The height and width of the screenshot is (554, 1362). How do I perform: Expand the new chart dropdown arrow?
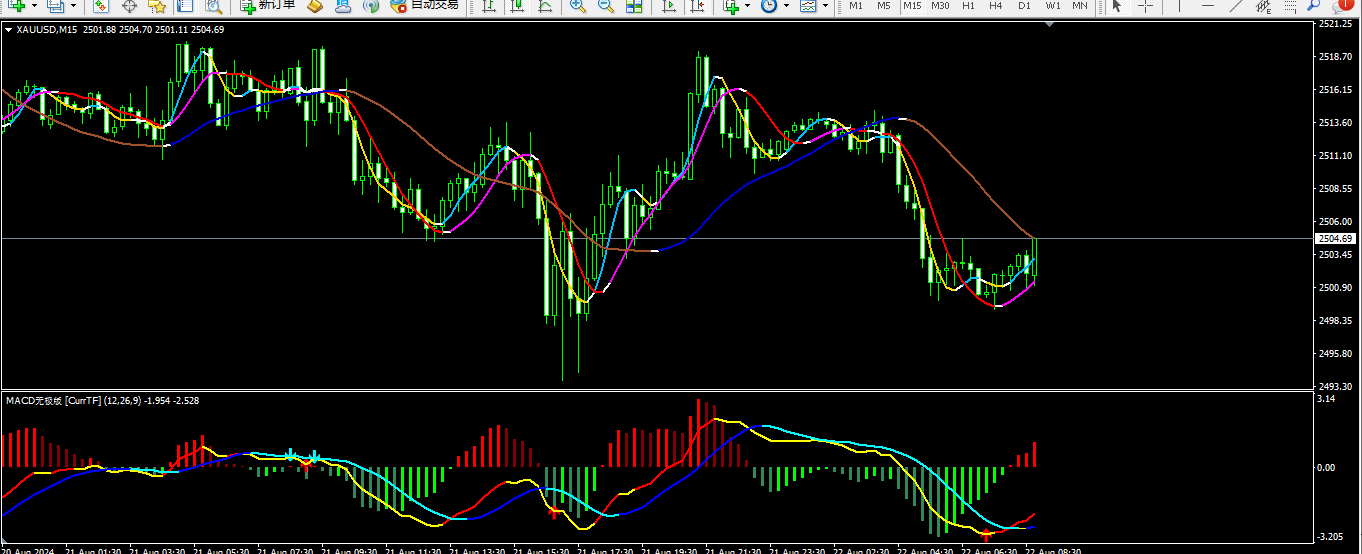[35, 6]
